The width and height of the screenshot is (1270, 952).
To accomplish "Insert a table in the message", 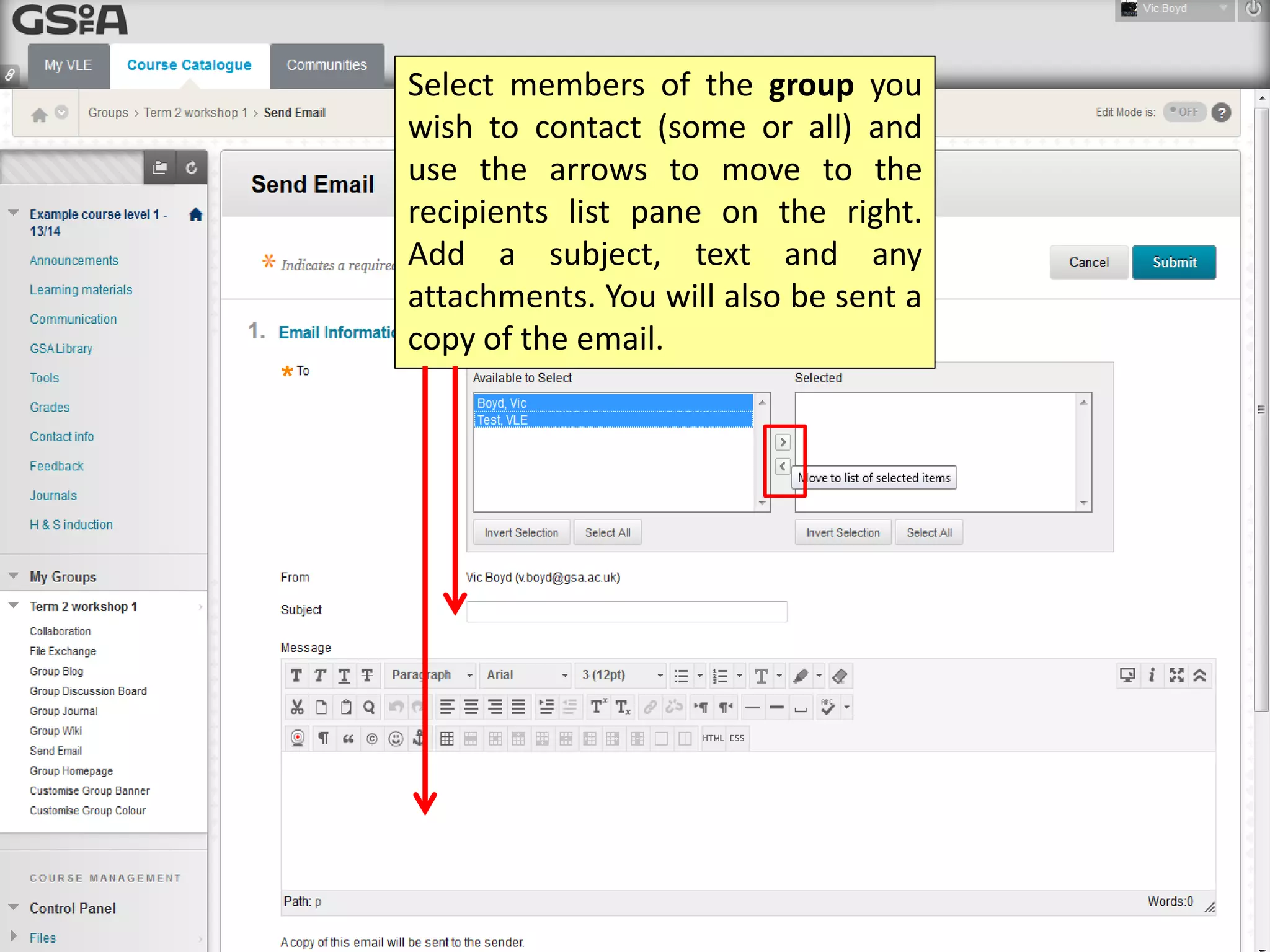I will point(446,738).
